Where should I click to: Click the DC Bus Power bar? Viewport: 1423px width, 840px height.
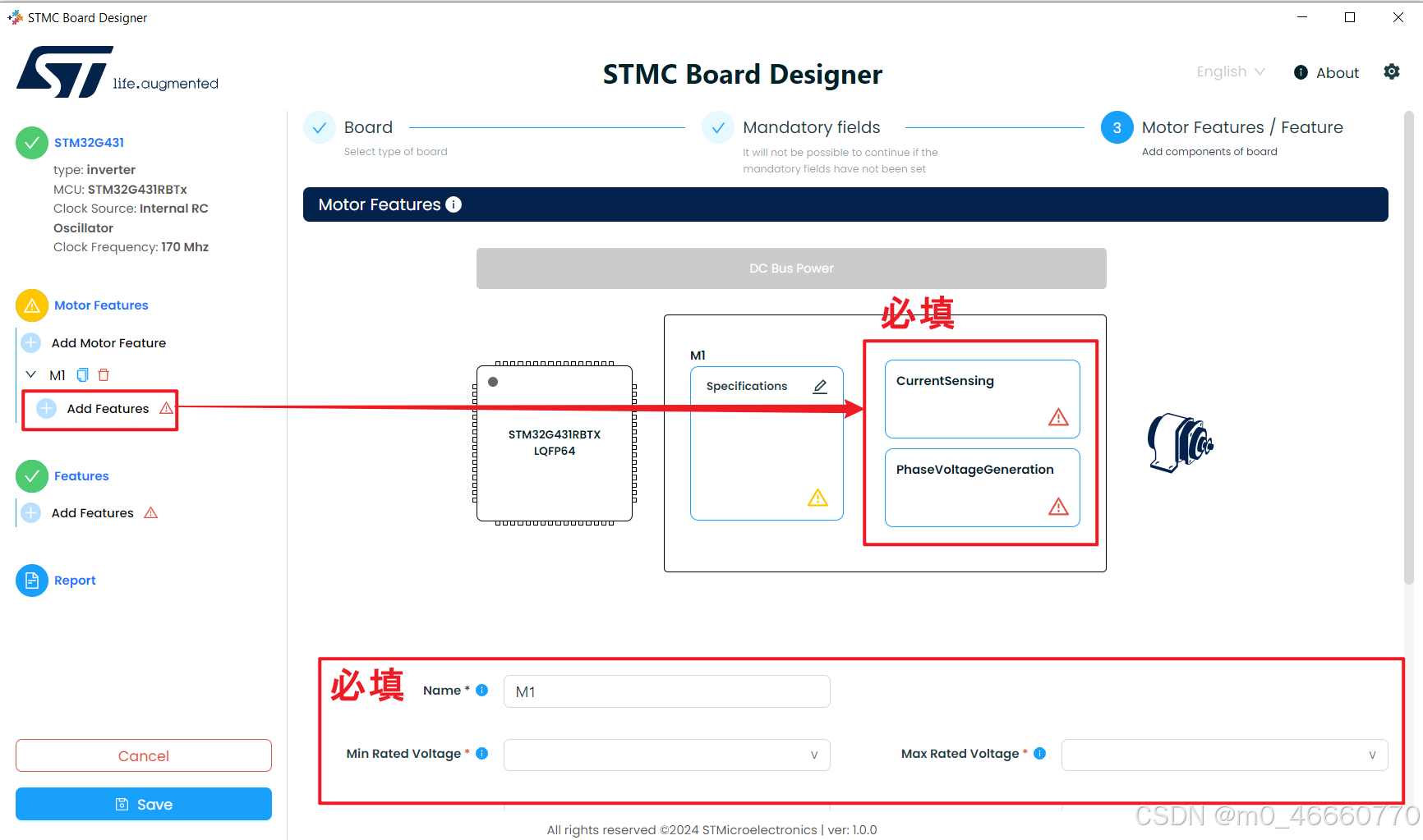pos(791,269)
